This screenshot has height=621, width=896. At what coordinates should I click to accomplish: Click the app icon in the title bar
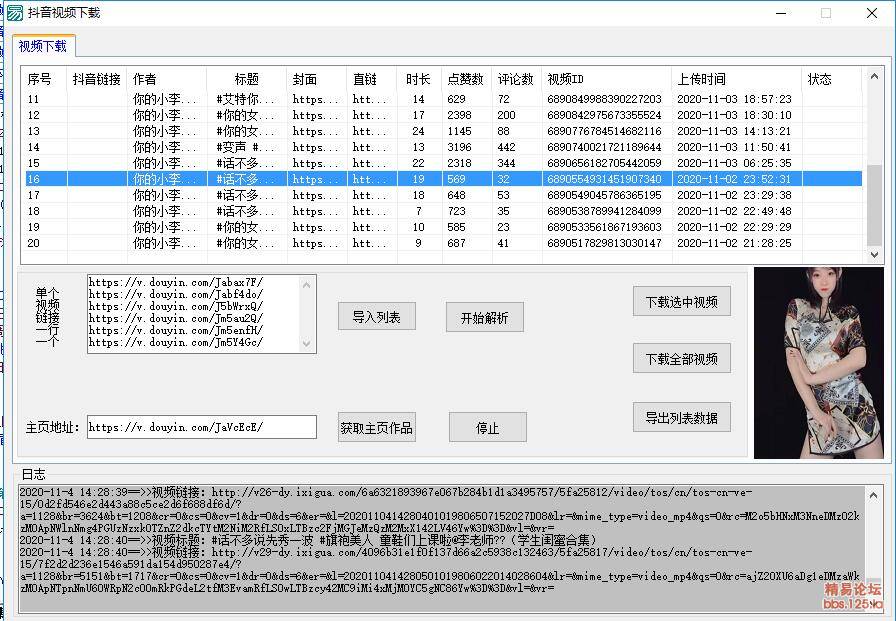(15, 13)
